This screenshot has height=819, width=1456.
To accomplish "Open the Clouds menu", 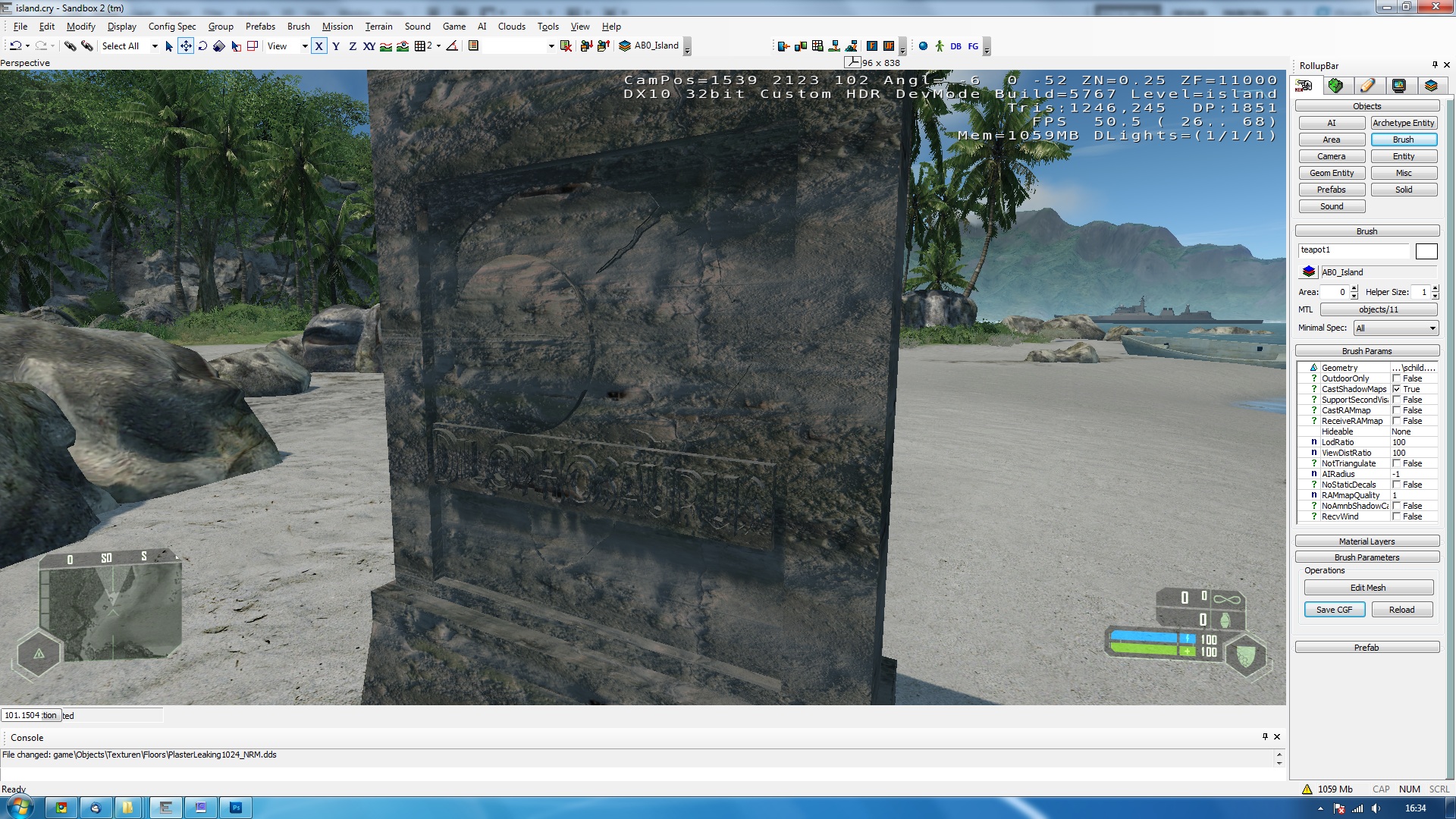I will point(512,26).
